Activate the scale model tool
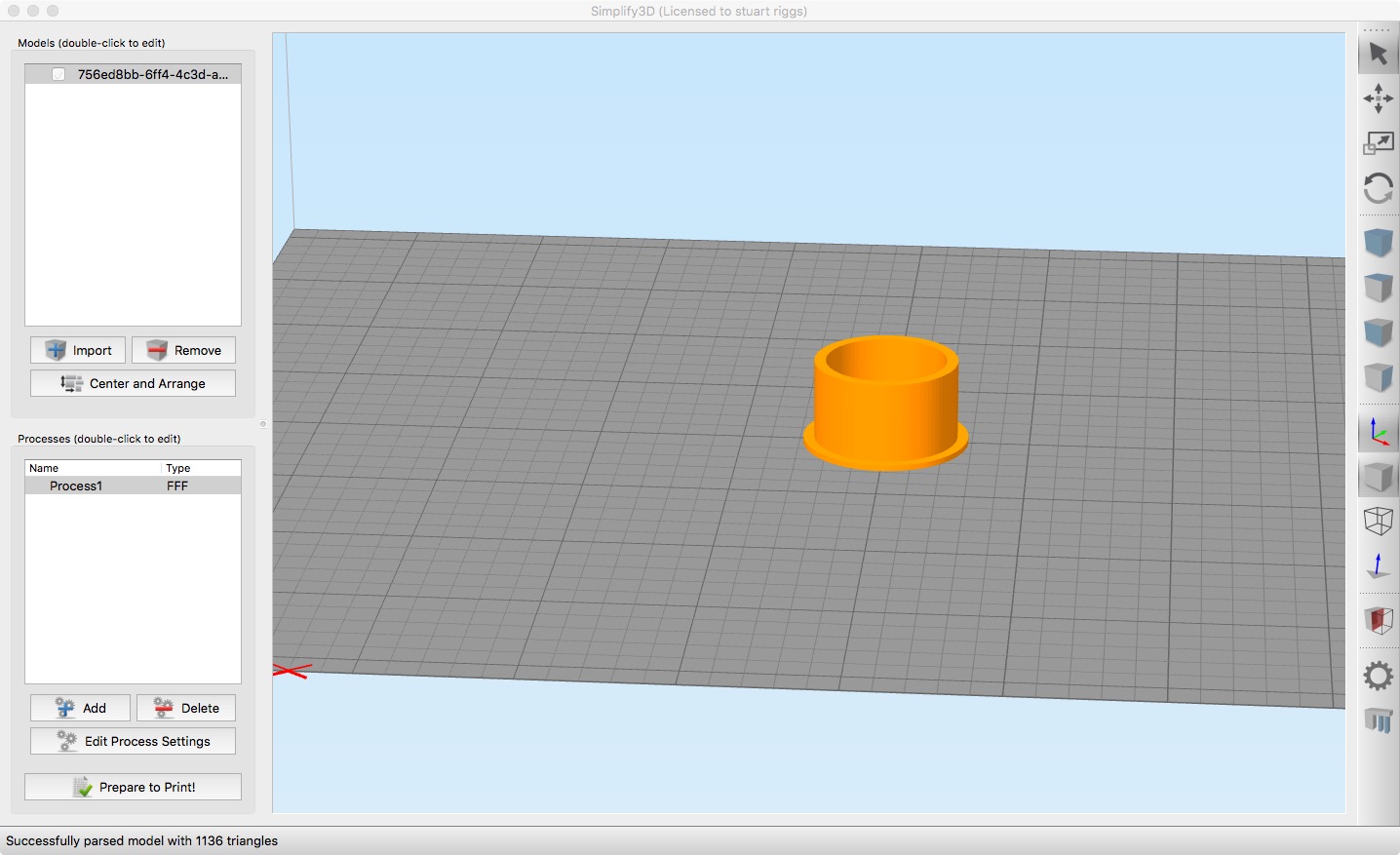Viewport: 1400px width, 855px height. click(x=1378, y=143)
